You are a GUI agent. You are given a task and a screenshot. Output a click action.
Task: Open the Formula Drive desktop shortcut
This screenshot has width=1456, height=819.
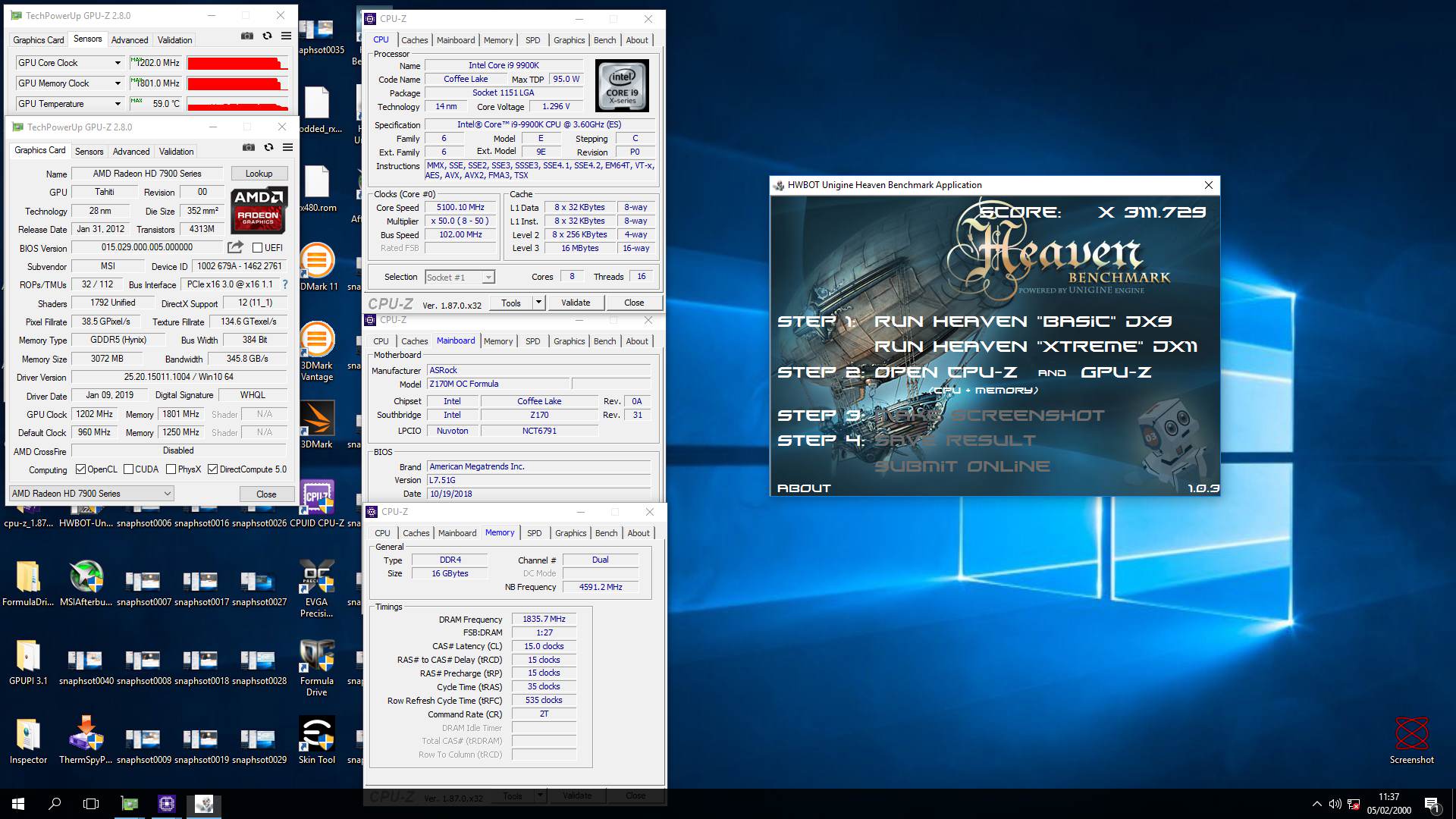[x=317, y=667]
